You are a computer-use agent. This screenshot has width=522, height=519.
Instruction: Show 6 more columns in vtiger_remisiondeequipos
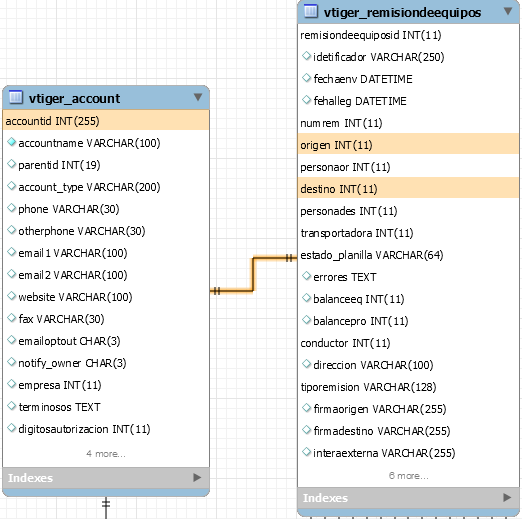[408, 476]
